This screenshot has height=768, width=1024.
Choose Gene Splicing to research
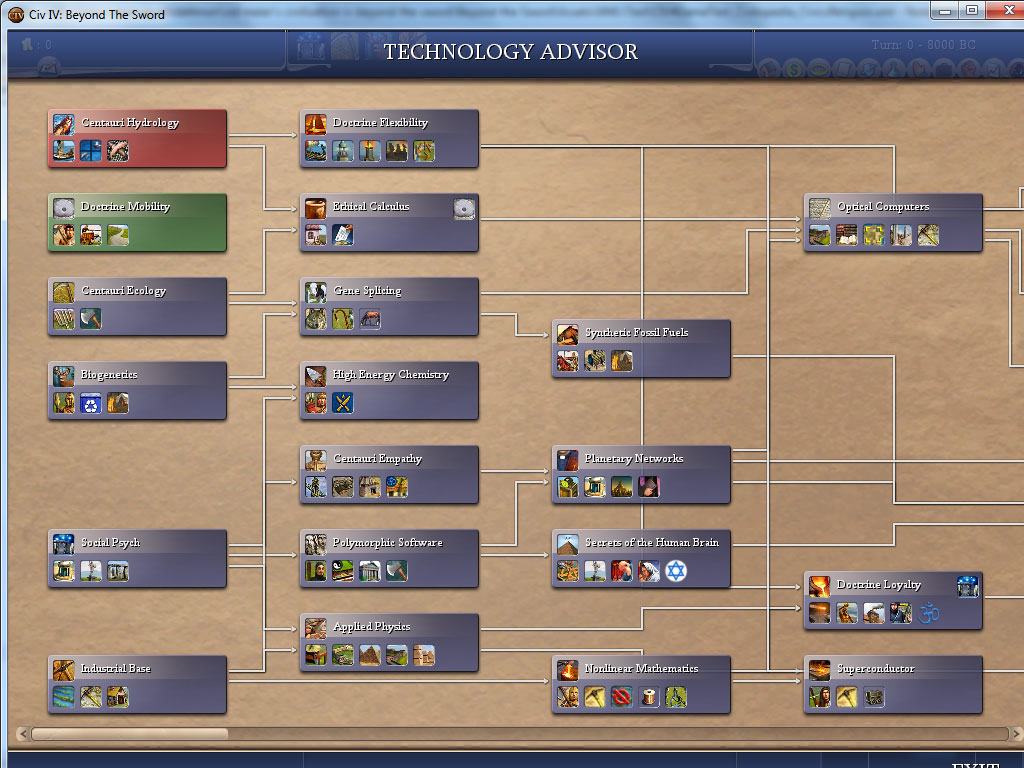pyautogui.click(x=390, y=307)
